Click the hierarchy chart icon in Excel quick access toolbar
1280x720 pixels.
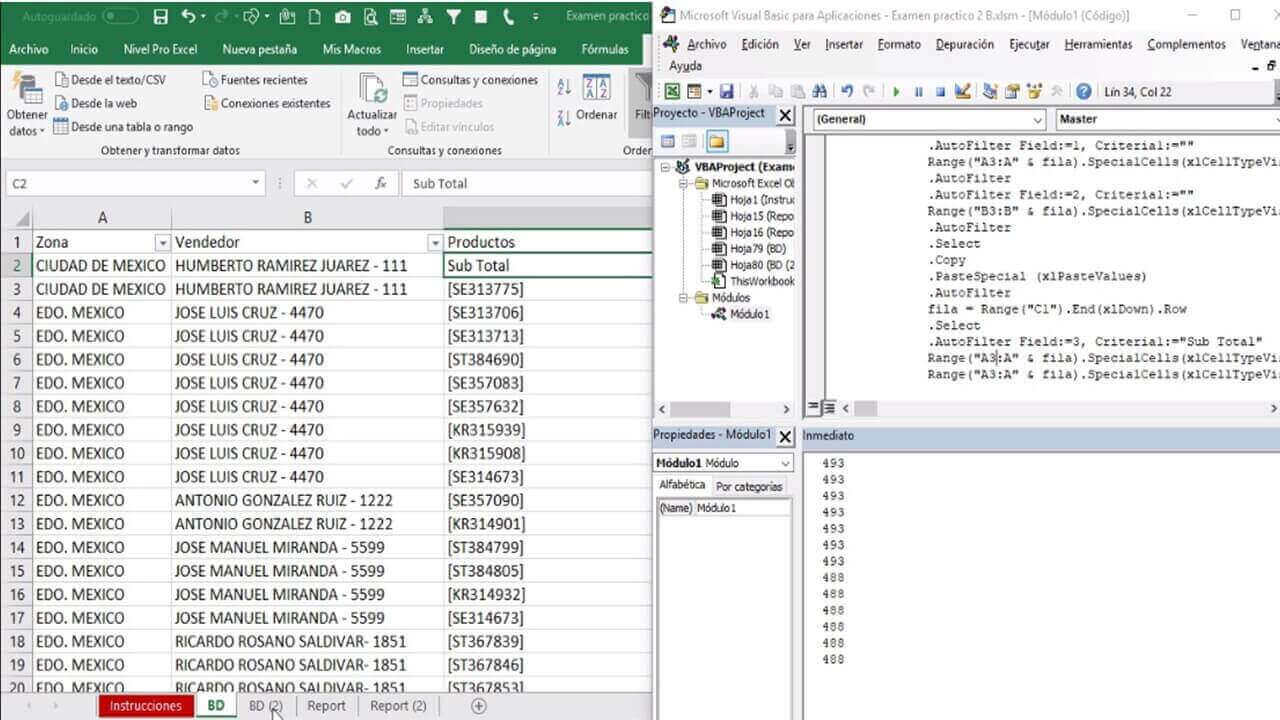tap(425, 17)
